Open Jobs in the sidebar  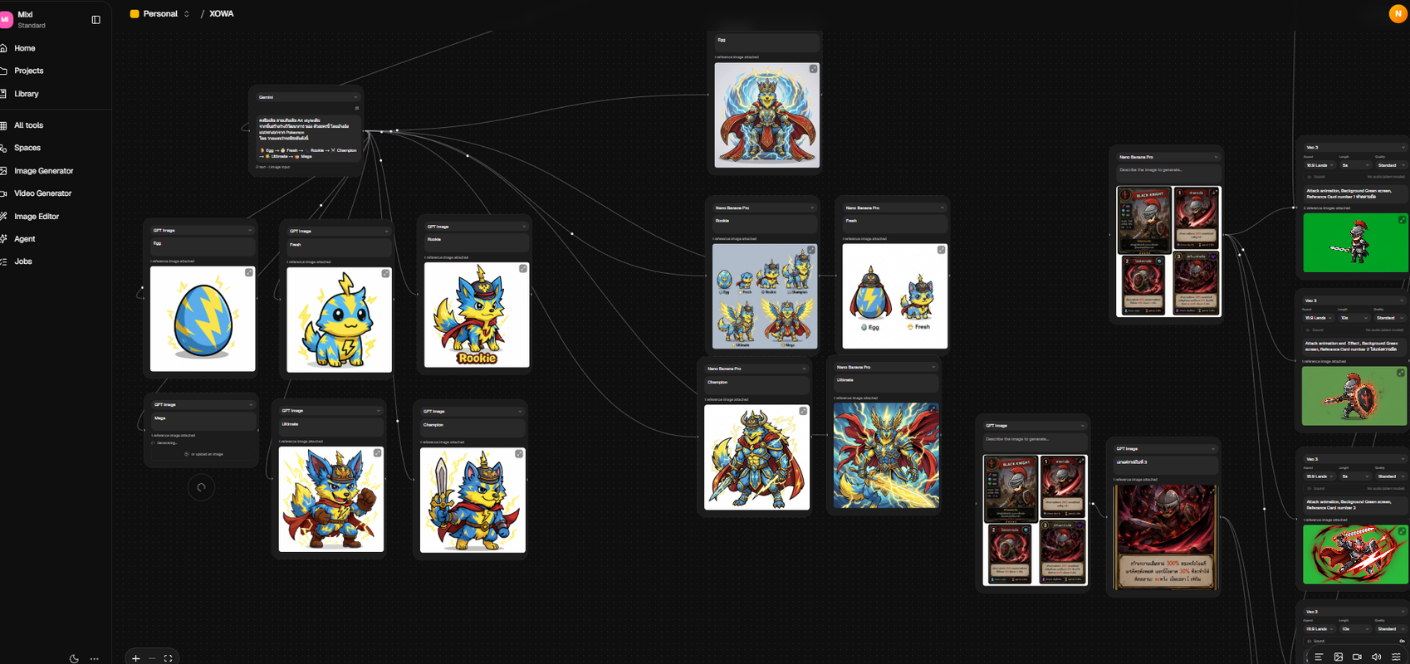coord(23,261)
